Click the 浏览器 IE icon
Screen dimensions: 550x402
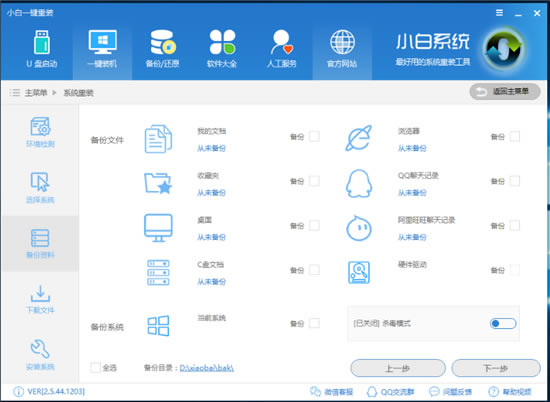click(x=358, y=138)
